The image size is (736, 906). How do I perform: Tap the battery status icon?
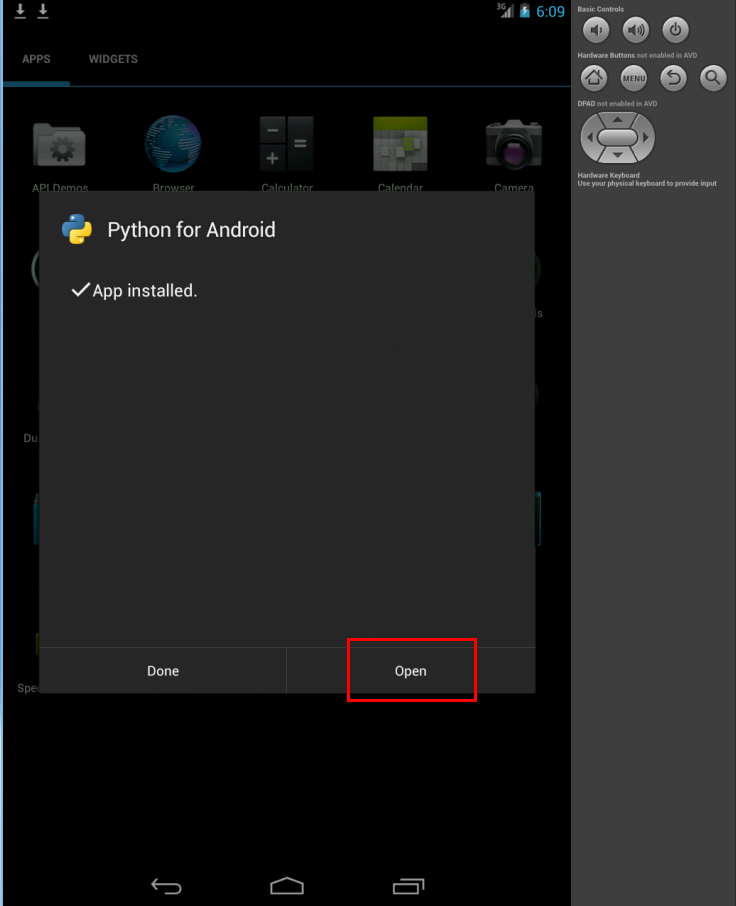point(525,11)
